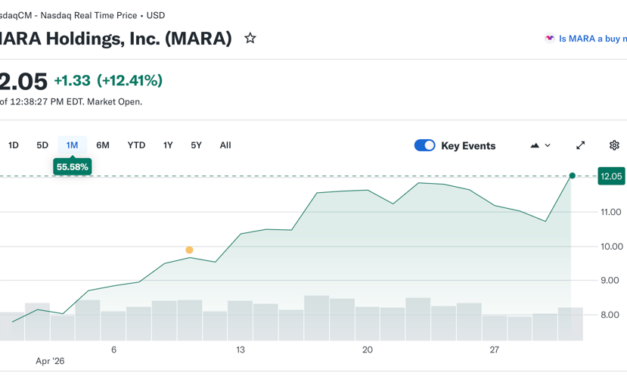Click the Market Open timestamp text

pos(71,102)
